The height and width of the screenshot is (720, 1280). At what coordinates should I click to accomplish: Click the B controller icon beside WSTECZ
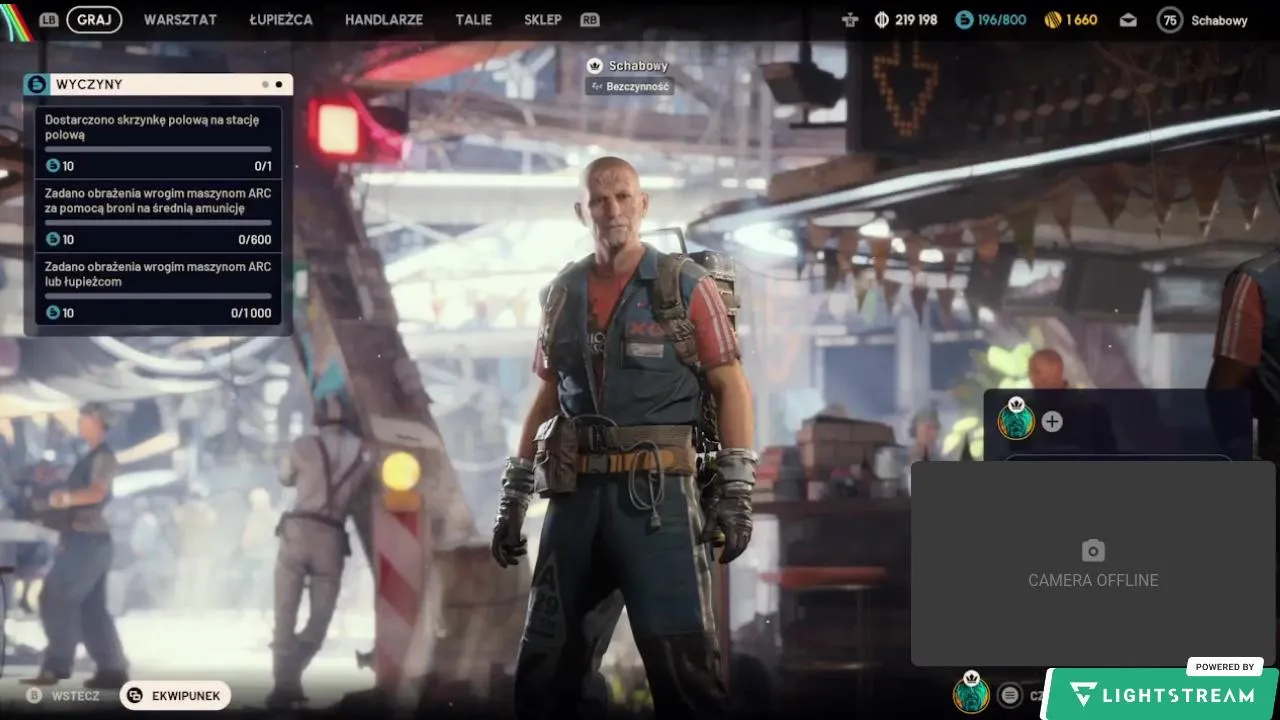tap(34, 695)
